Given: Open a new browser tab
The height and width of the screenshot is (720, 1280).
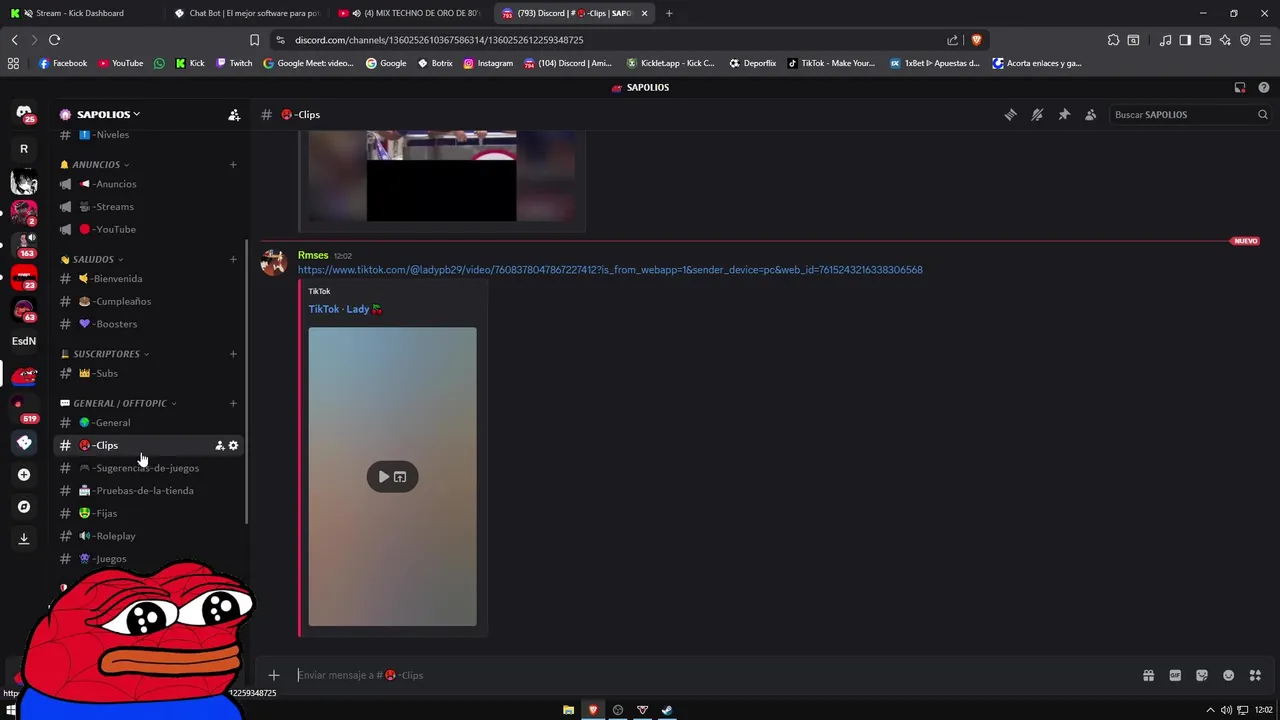Looking at the screenshot, I should [x=669, y=14].
